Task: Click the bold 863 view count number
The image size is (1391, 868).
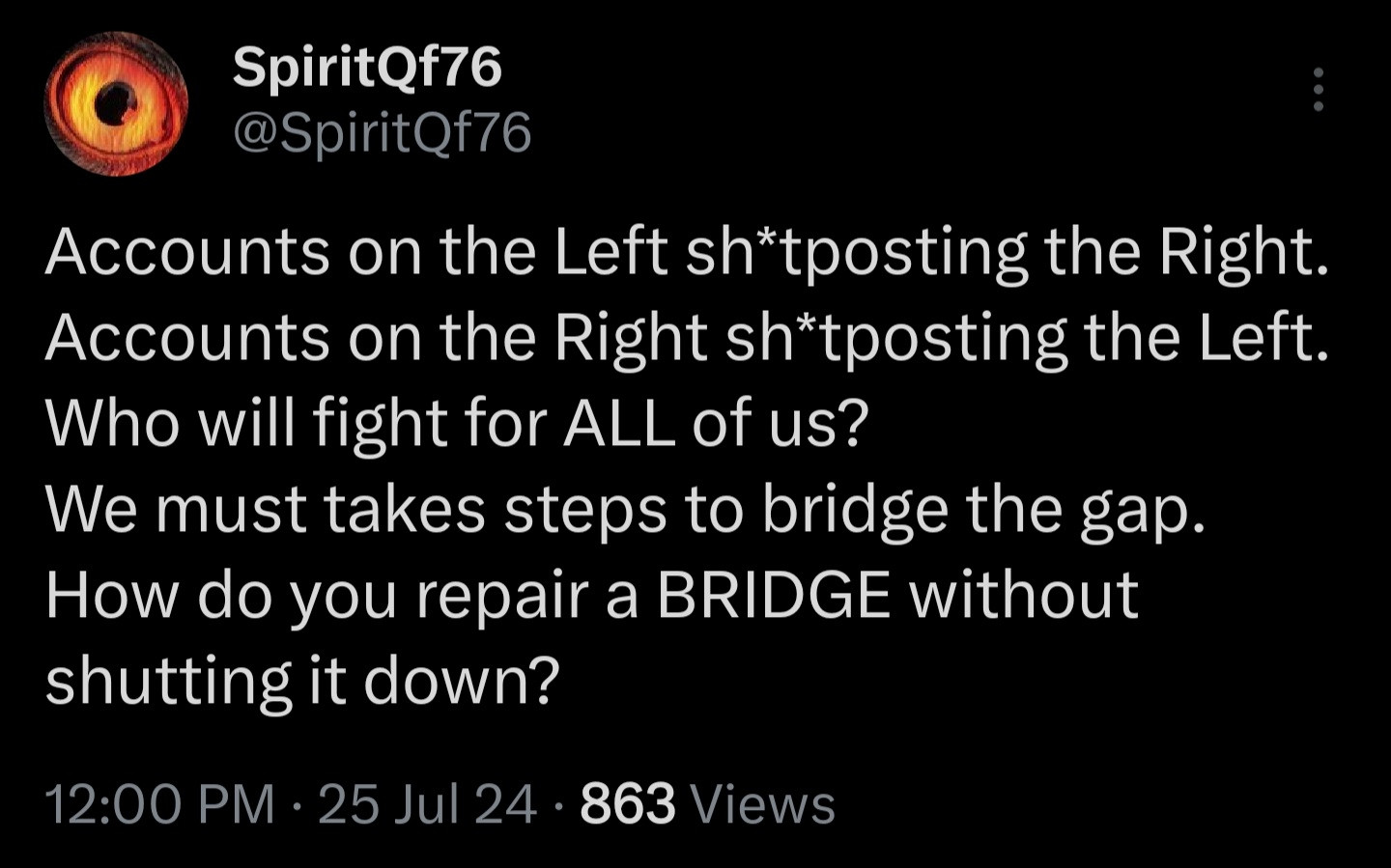Action: pyautogui.click(x=627, y=803)
